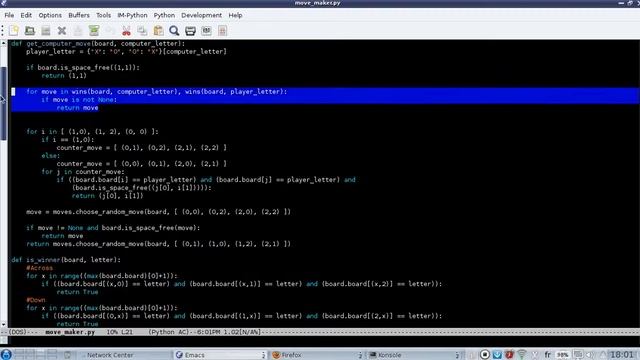Viewport: 640px width, 360px height.
Task: Open the Python menu
Action: [164, 15]
